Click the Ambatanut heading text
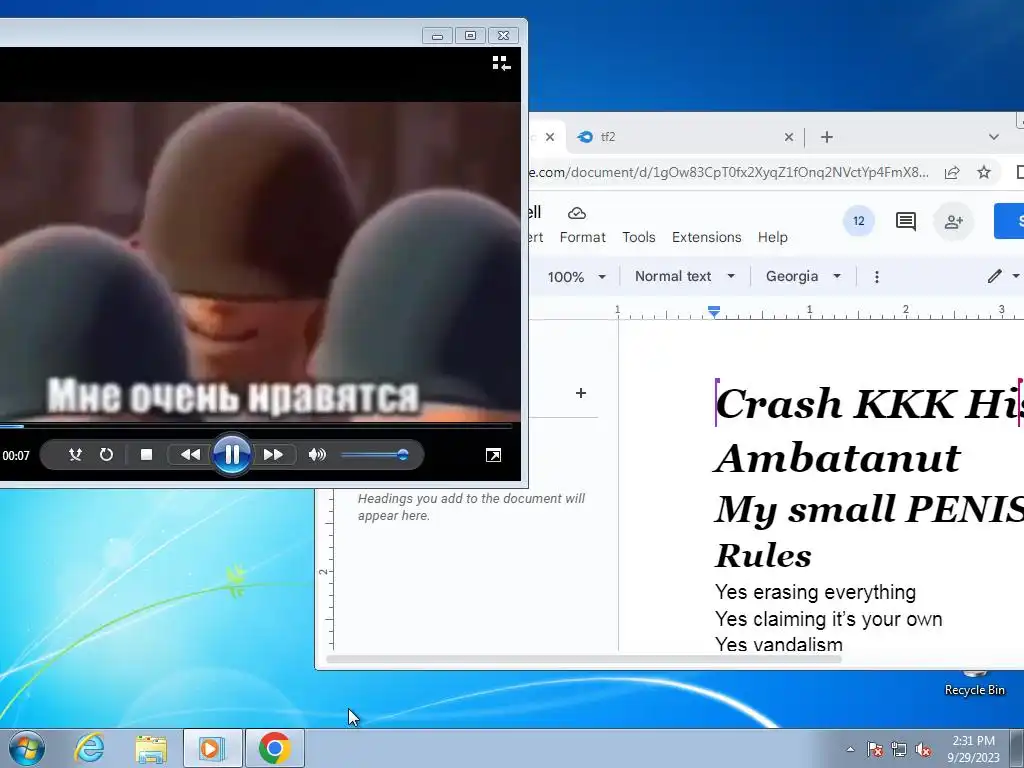Screen dimensions: 1024x768 click(838, 458)
